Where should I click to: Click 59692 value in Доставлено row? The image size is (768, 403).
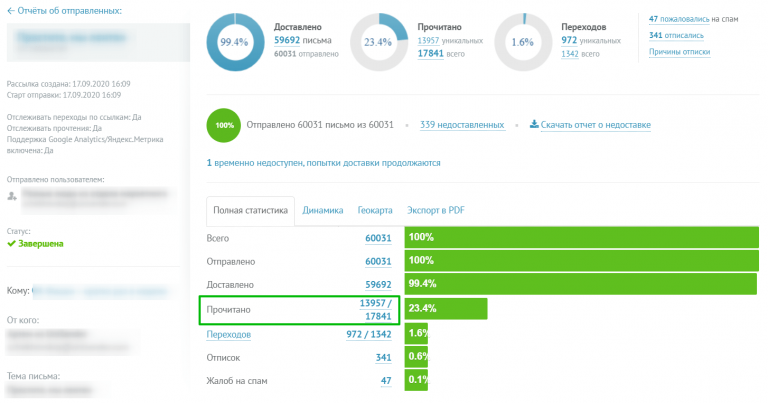coord(378,285)
